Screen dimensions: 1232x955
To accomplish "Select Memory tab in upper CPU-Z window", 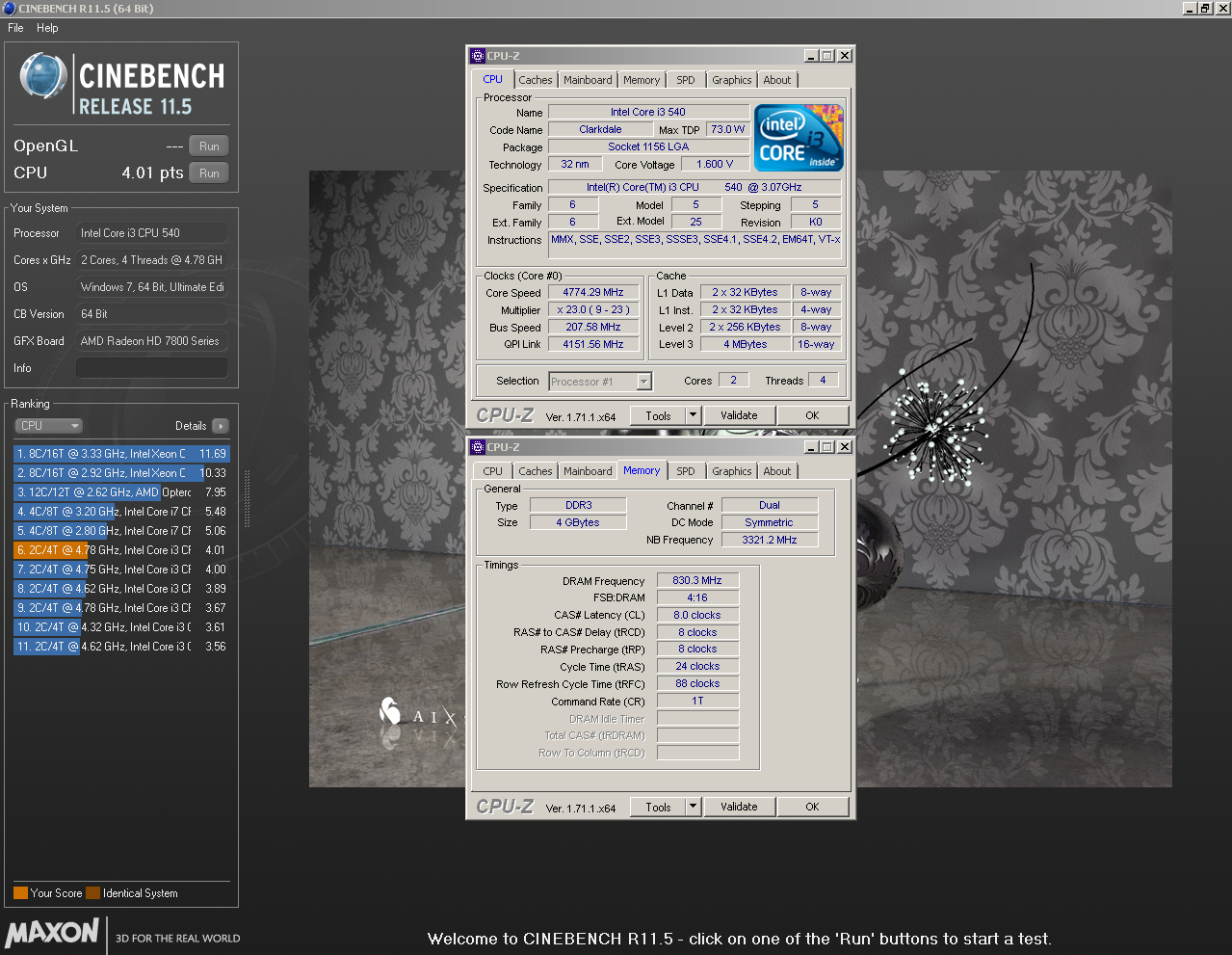I will click(642, 80).
